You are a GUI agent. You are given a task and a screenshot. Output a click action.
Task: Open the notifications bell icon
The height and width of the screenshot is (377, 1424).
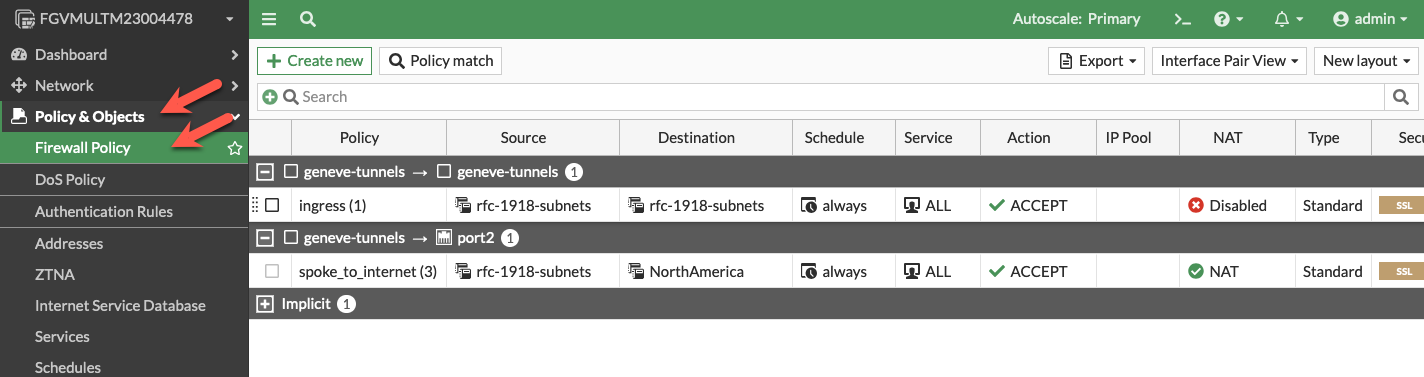click(x=1288, y=19)
